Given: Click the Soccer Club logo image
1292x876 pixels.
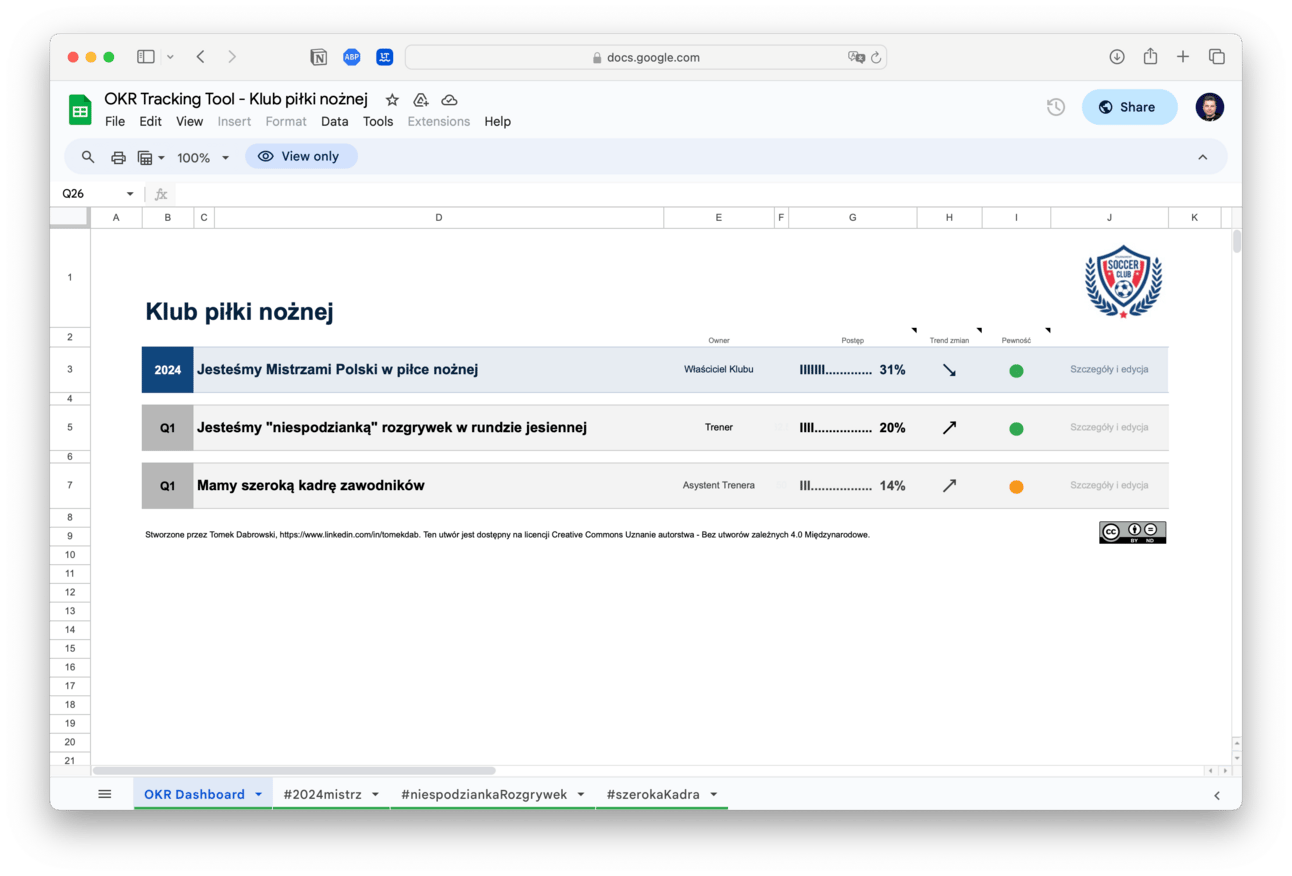Looking at the screenshot, I should pos(1123,282).
